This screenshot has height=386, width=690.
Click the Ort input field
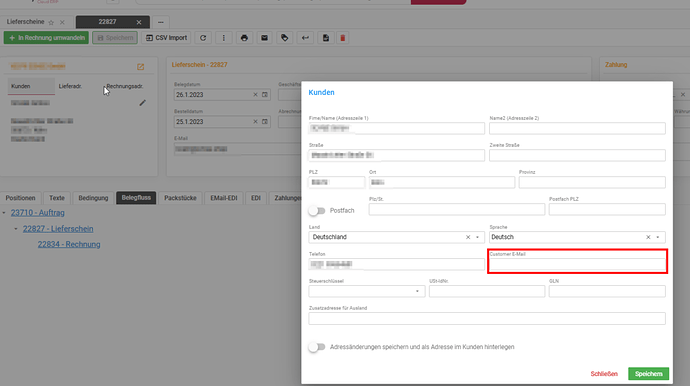(442, 183)
